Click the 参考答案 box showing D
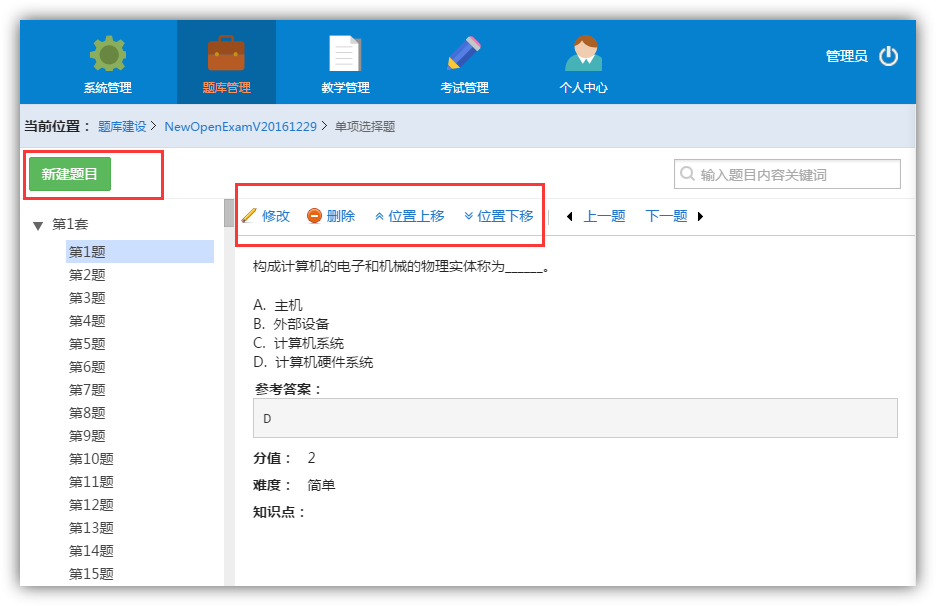Screen dimensions: 936x606 pos(575,418)
